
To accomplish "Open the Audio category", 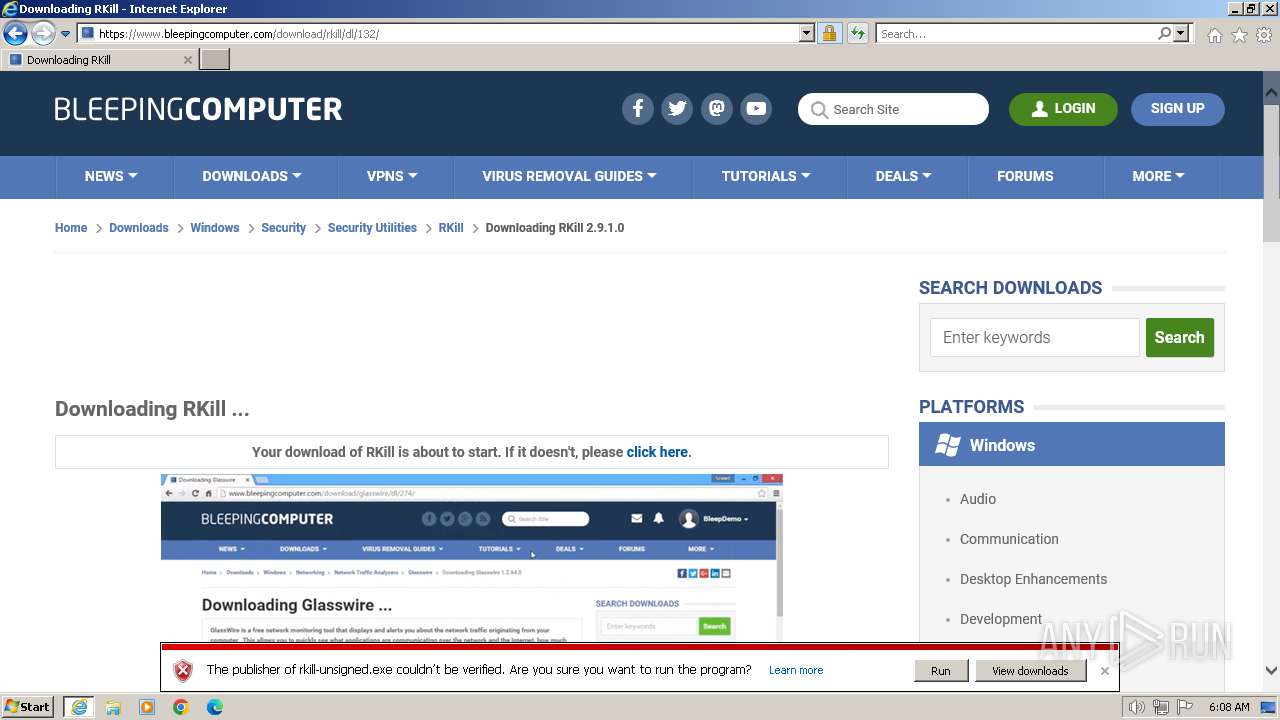I will pyautogui.click(x=978, y=499).
